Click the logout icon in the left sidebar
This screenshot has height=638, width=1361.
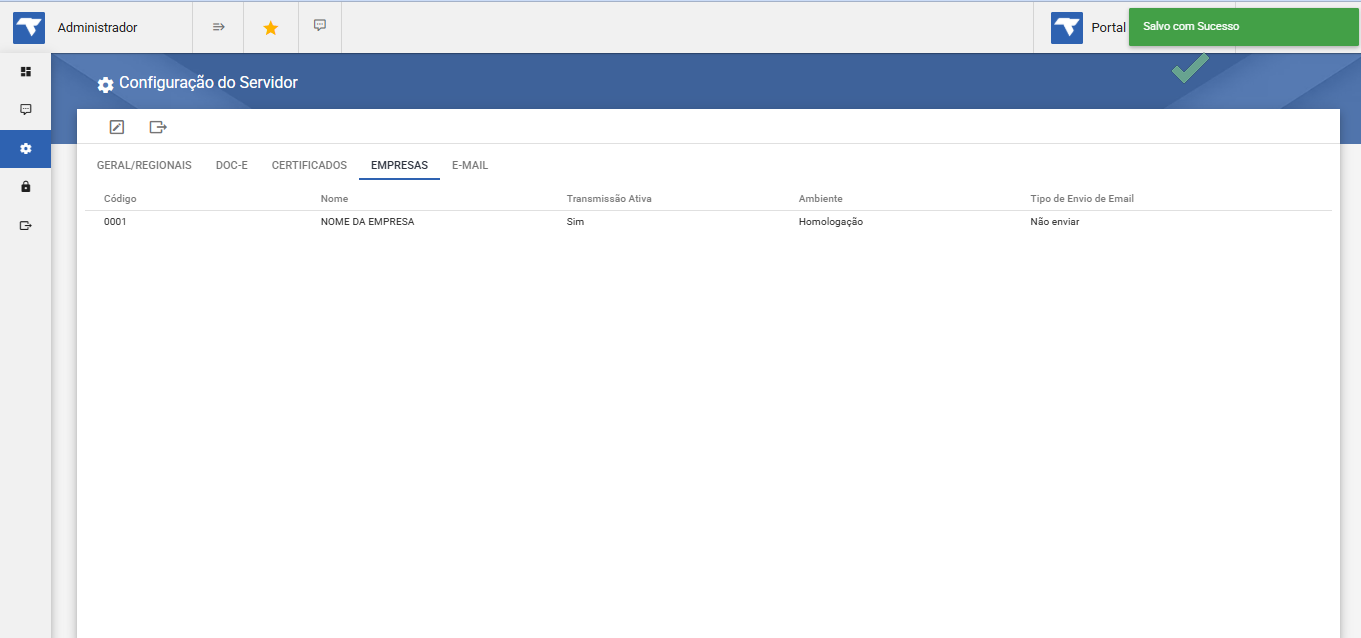point(26,225)
